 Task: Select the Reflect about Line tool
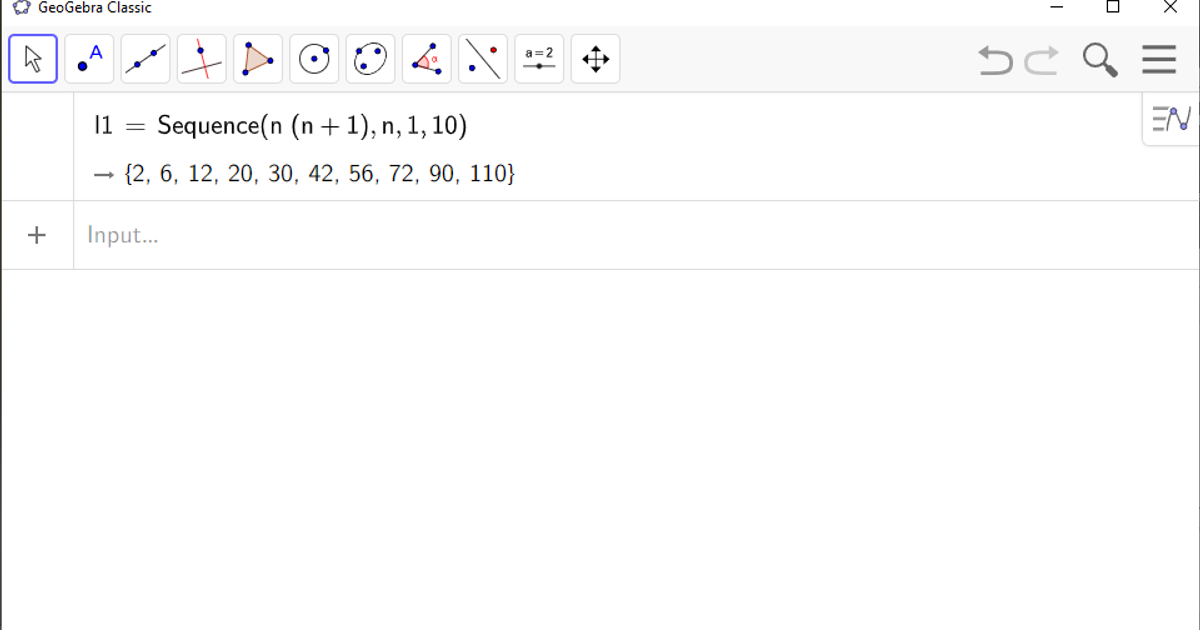(482, 58)
